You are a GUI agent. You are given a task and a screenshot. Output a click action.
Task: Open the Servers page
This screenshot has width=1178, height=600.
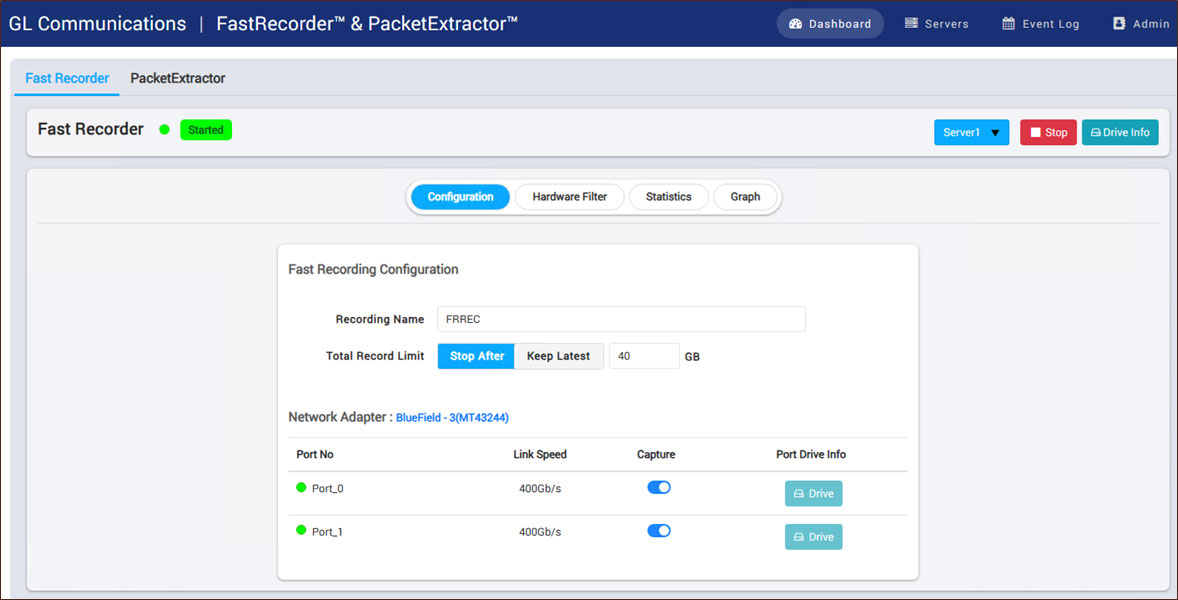[936, 24]
